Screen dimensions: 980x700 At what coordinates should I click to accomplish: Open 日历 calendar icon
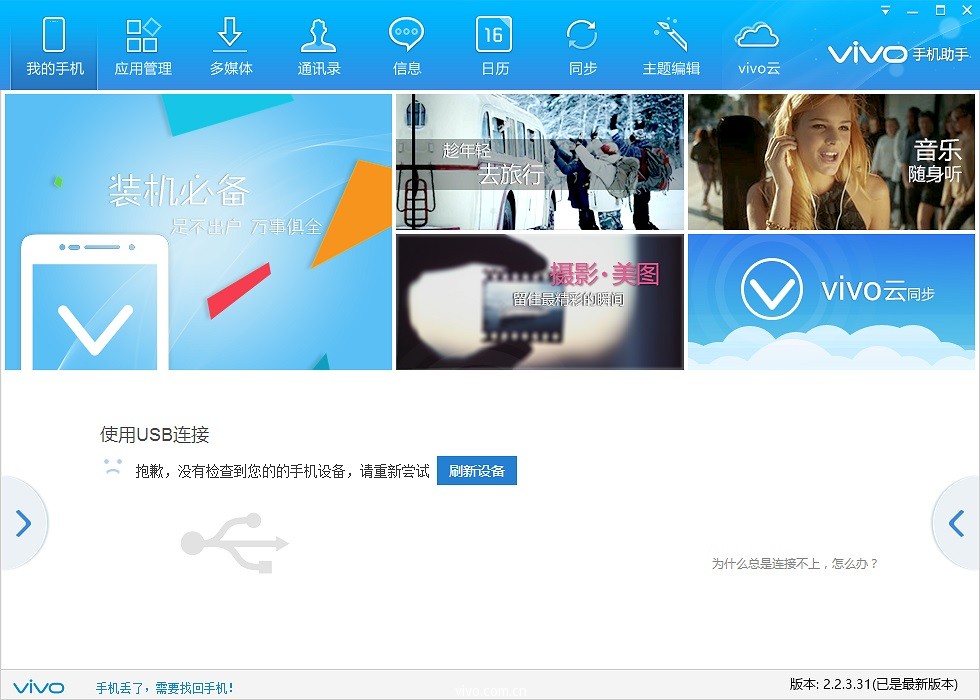494,47
